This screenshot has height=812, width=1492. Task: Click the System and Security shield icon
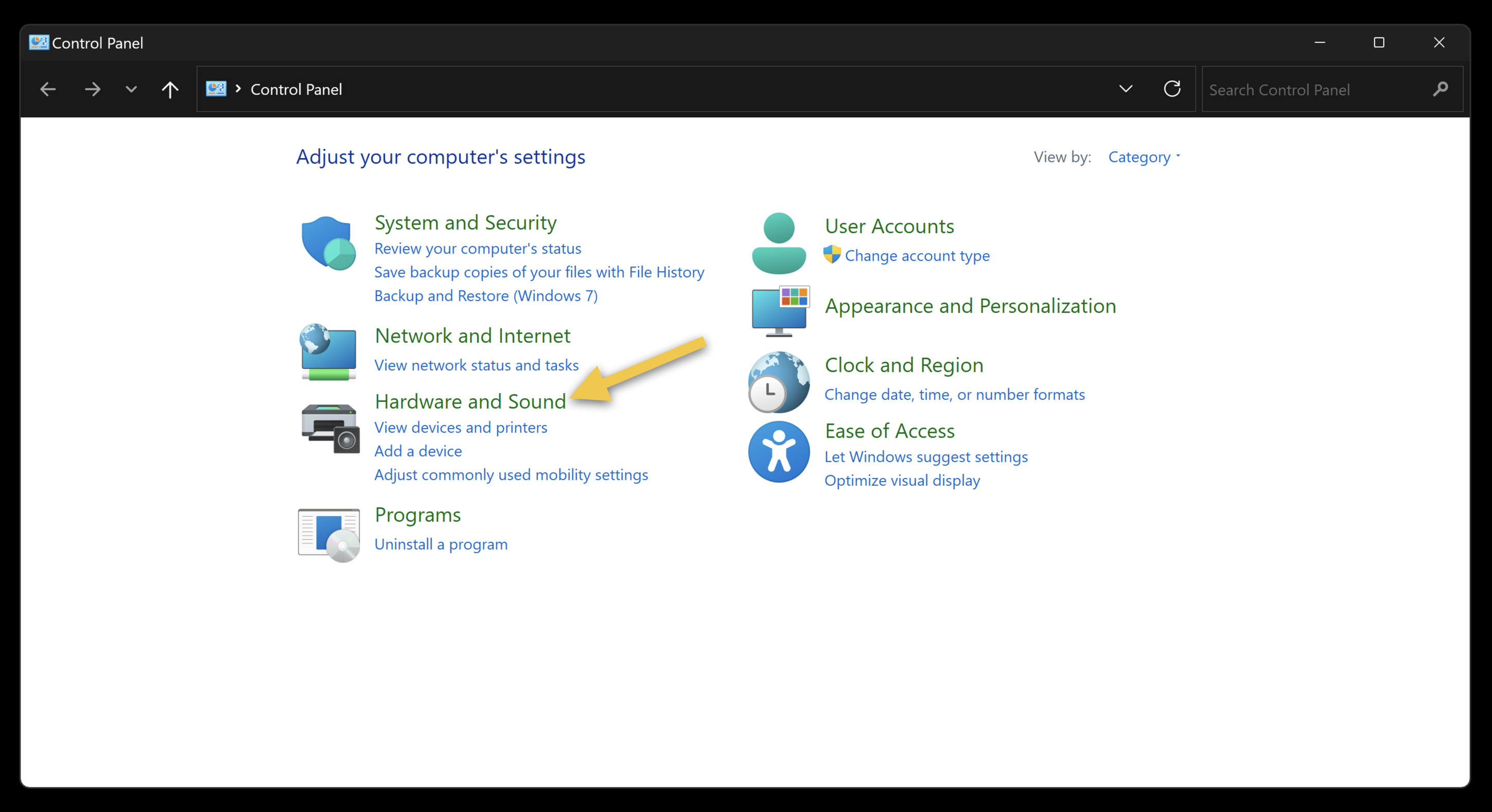[328, 243]
